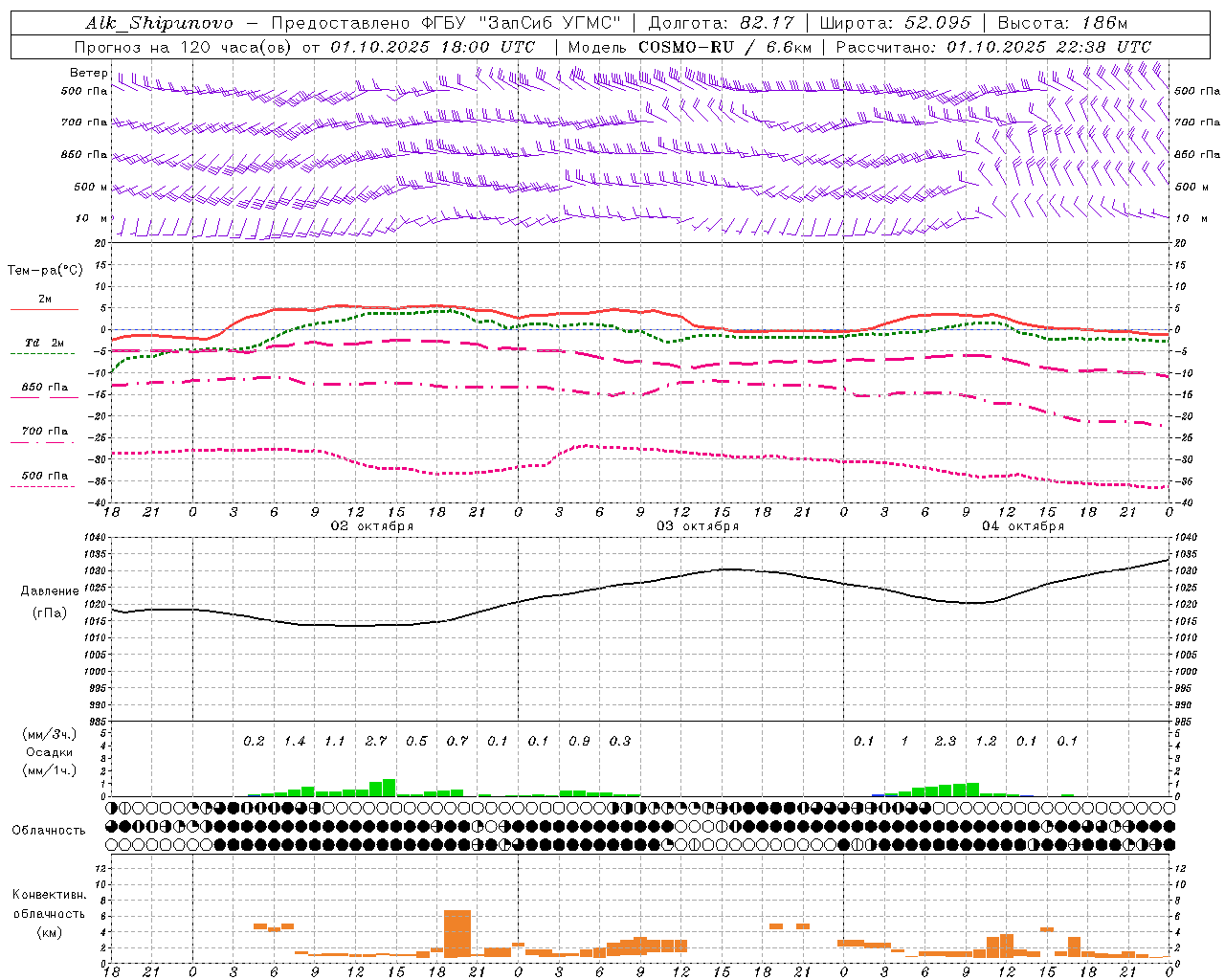Select the Тем-ра(°C) axis title

point(45,271)
